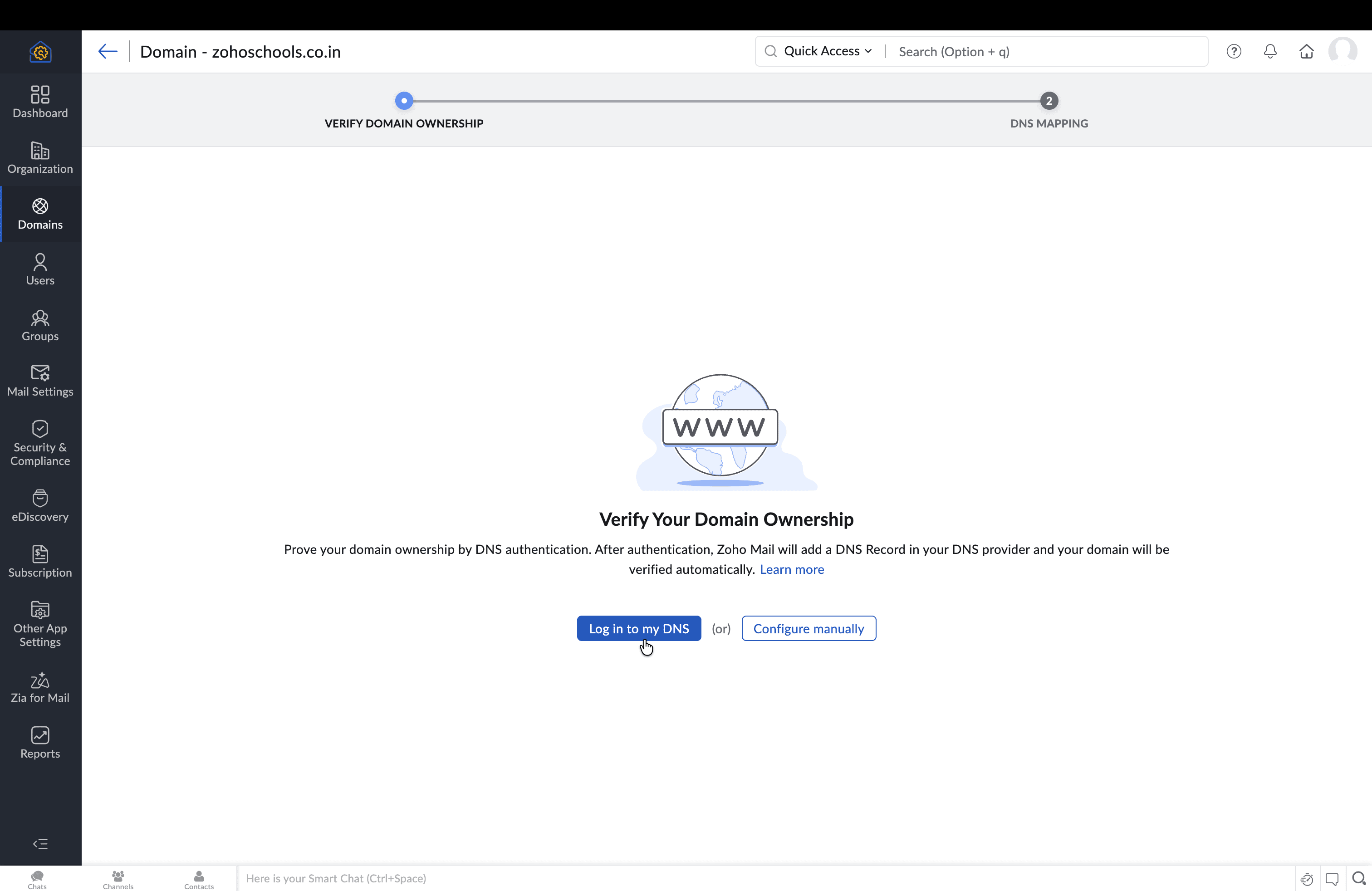Image resolution: width=1372 pixels, height=891 pixels.
Task: Choose Configure manually button
Action: pyautogui.click(x=809, y=628)
